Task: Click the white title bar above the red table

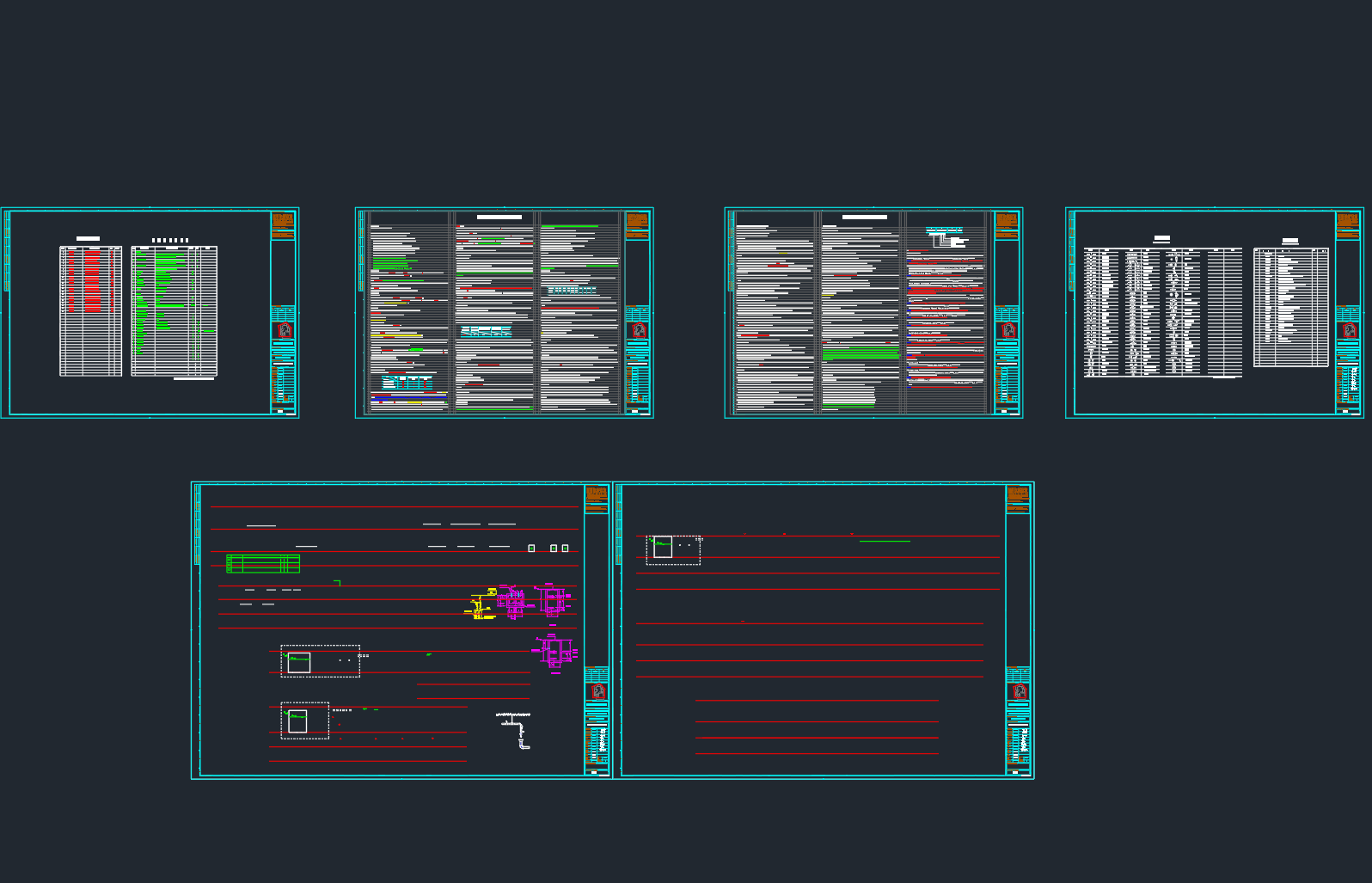Action: (x=88, y=238)
